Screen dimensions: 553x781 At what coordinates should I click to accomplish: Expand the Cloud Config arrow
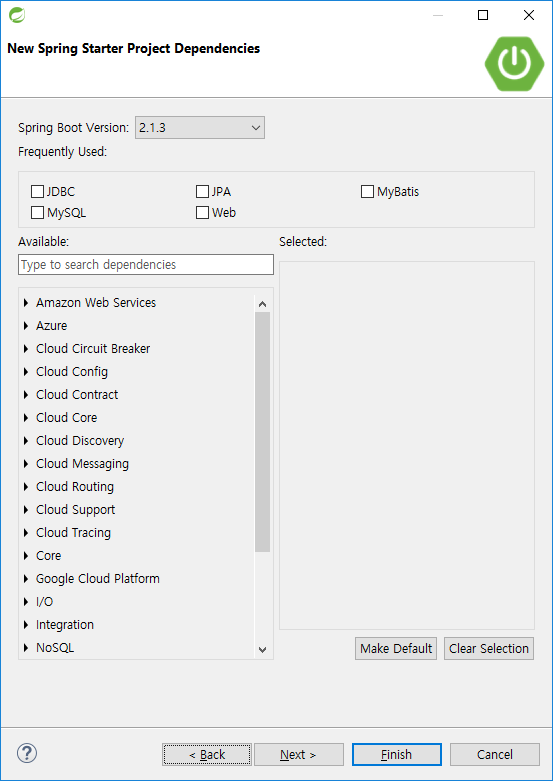[26, 372]
